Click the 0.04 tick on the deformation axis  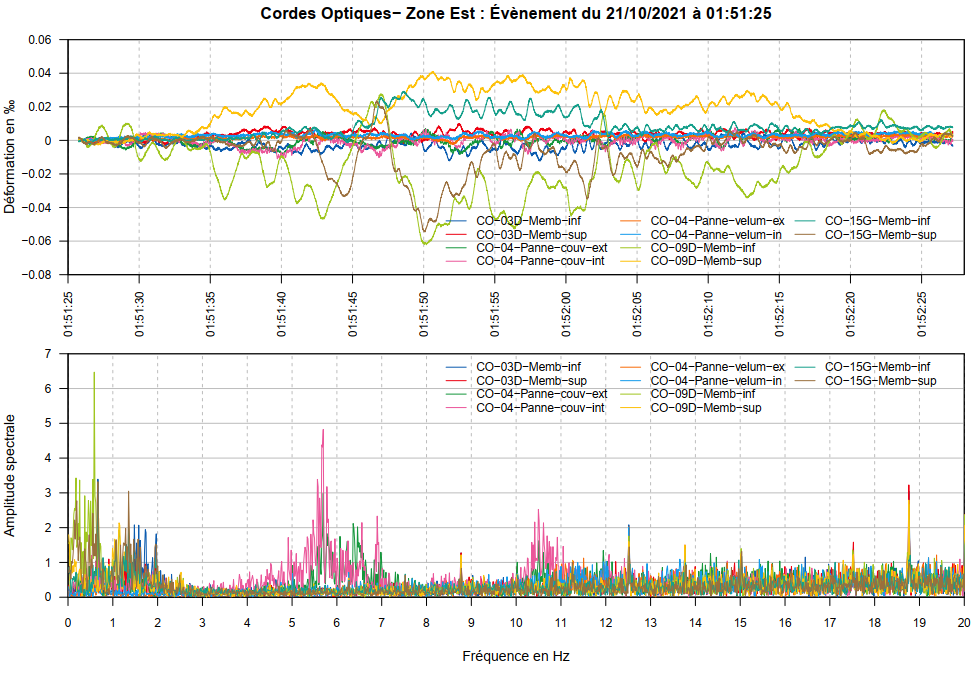[39, 73]
